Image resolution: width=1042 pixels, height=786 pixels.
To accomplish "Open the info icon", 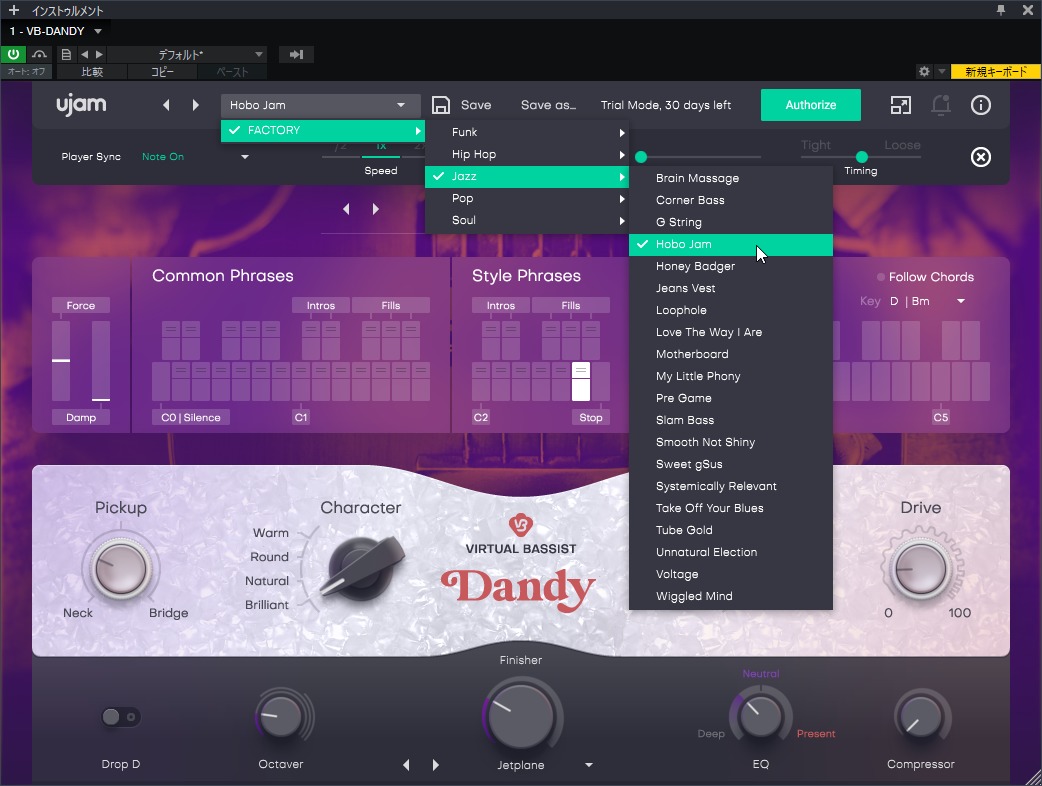I will coord(981,105).
